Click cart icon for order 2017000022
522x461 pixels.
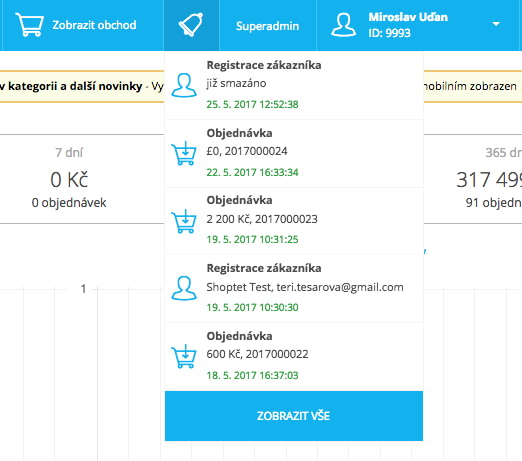[x=184, y=356]
